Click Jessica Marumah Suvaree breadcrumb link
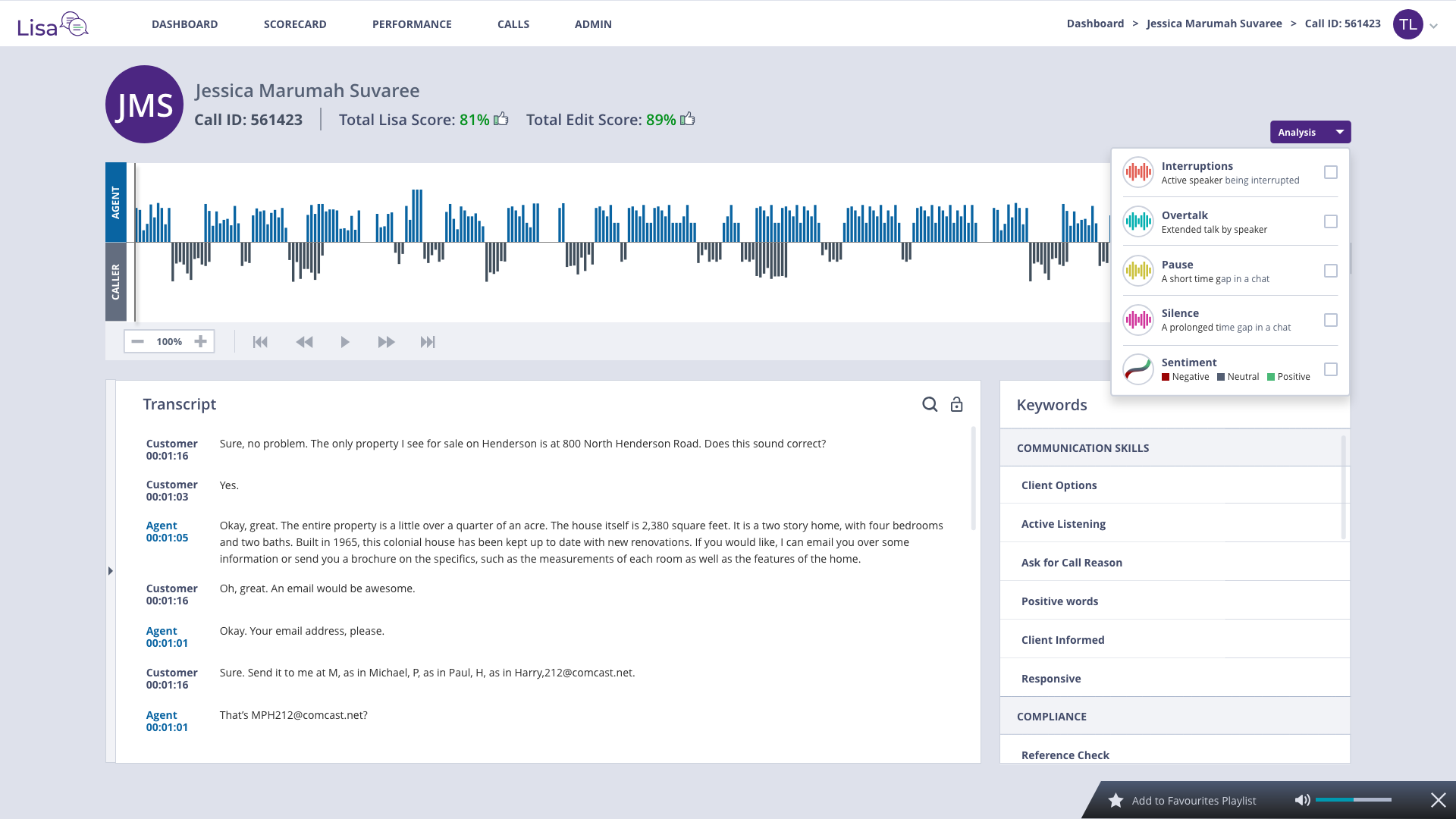1456x819 pixels. pyautogui.click(x=1214, y=24)
